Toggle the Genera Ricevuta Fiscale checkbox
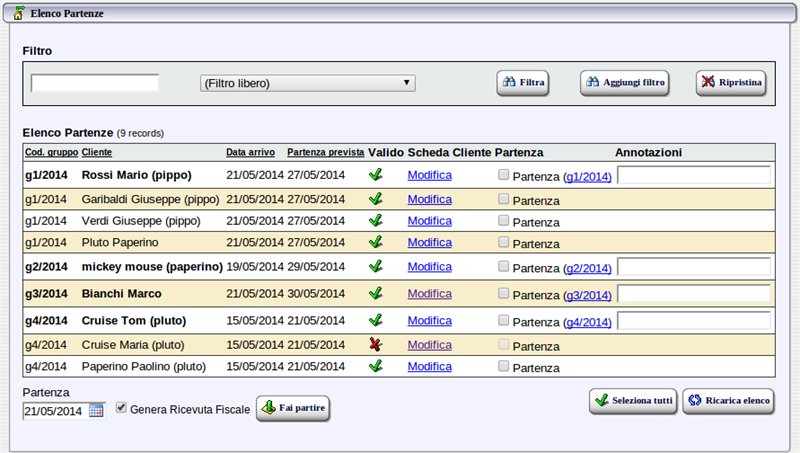Image resolution: width=800 pixels, height=453 pixels. tap(122, 408)
